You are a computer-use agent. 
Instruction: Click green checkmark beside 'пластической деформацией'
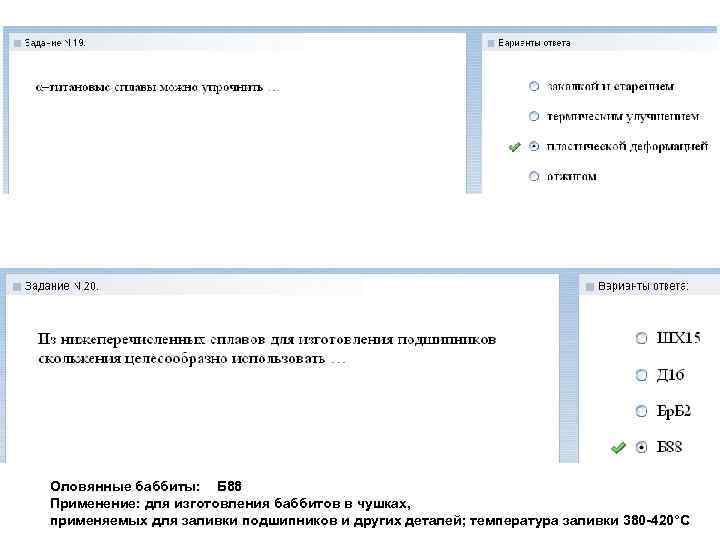[x=515, y=147]
